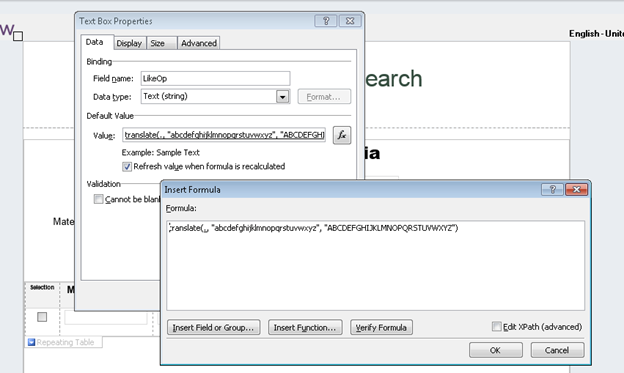Click the Field name input box
This screenshot has height=373, width=624.
[215, 78]
